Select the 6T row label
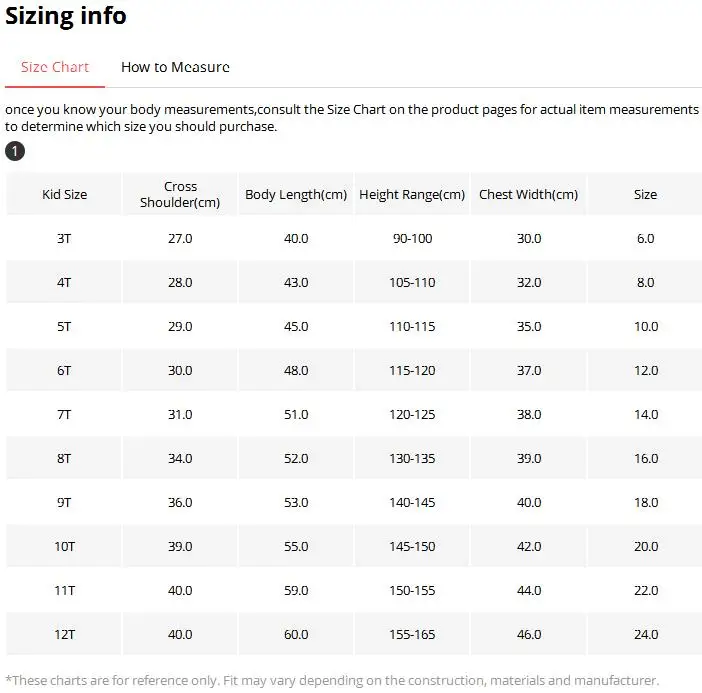The image size is (702, 693). (64, 370)
